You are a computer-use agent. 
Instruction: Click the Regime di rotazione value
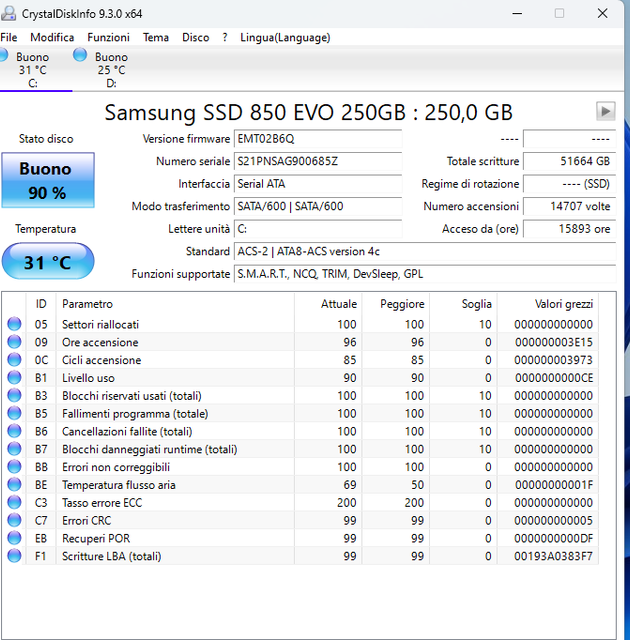tap(569, 184)
